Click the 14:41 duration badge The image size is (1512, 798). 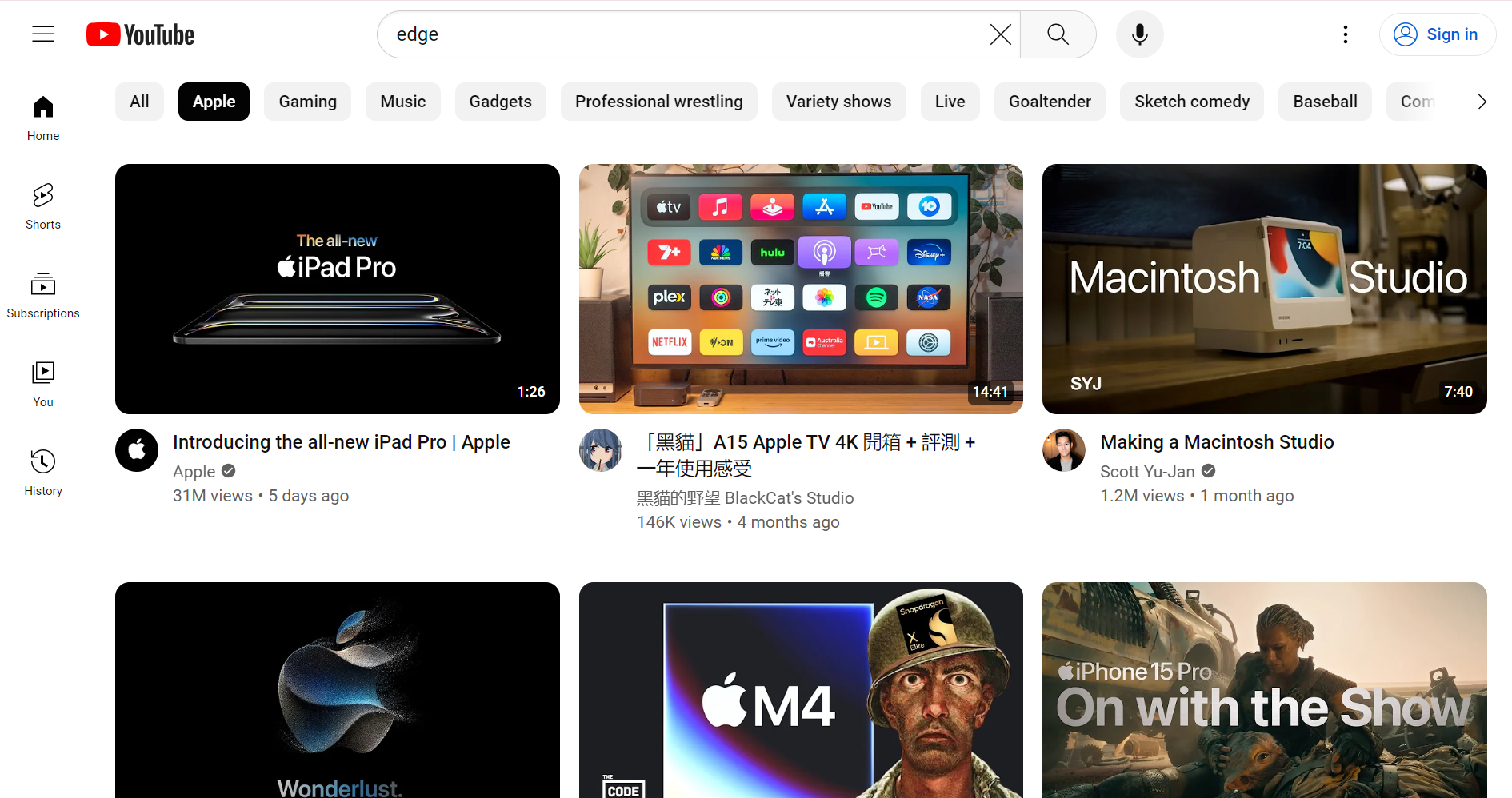tap(990, 392)
